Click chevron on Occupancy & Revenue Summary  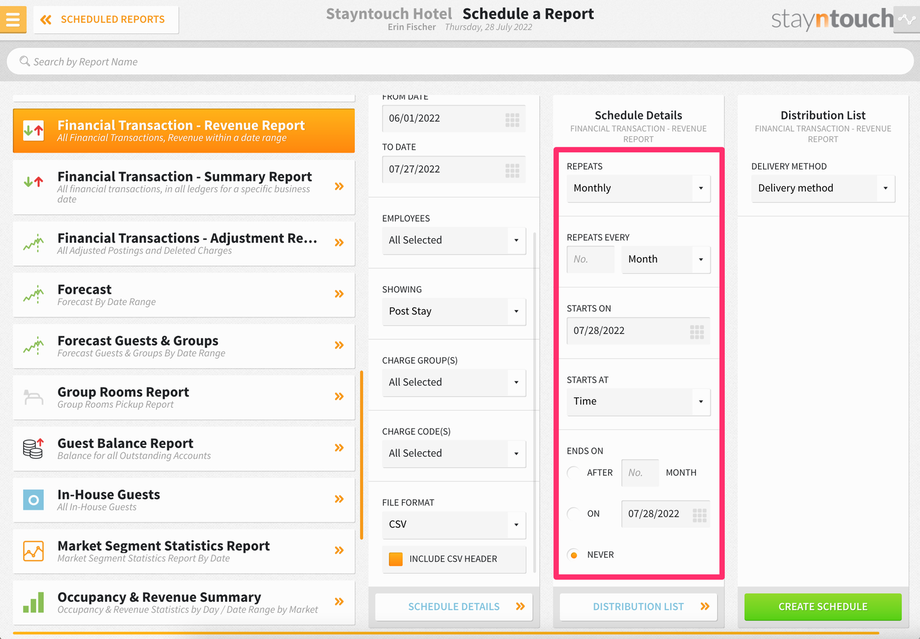click(x=339, y=601)
